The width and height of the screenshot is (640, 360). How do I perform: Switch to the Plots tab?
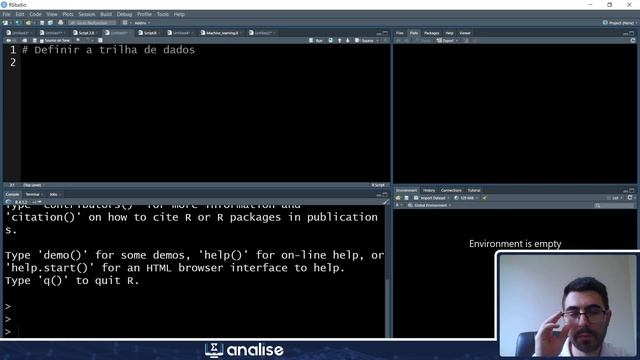coord(414,33)
